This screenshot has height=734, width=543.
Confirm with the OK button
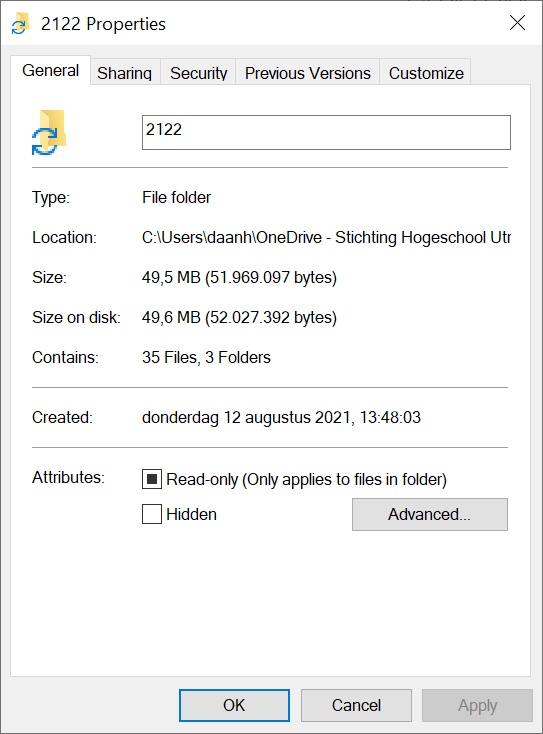(x=234, y=705)
